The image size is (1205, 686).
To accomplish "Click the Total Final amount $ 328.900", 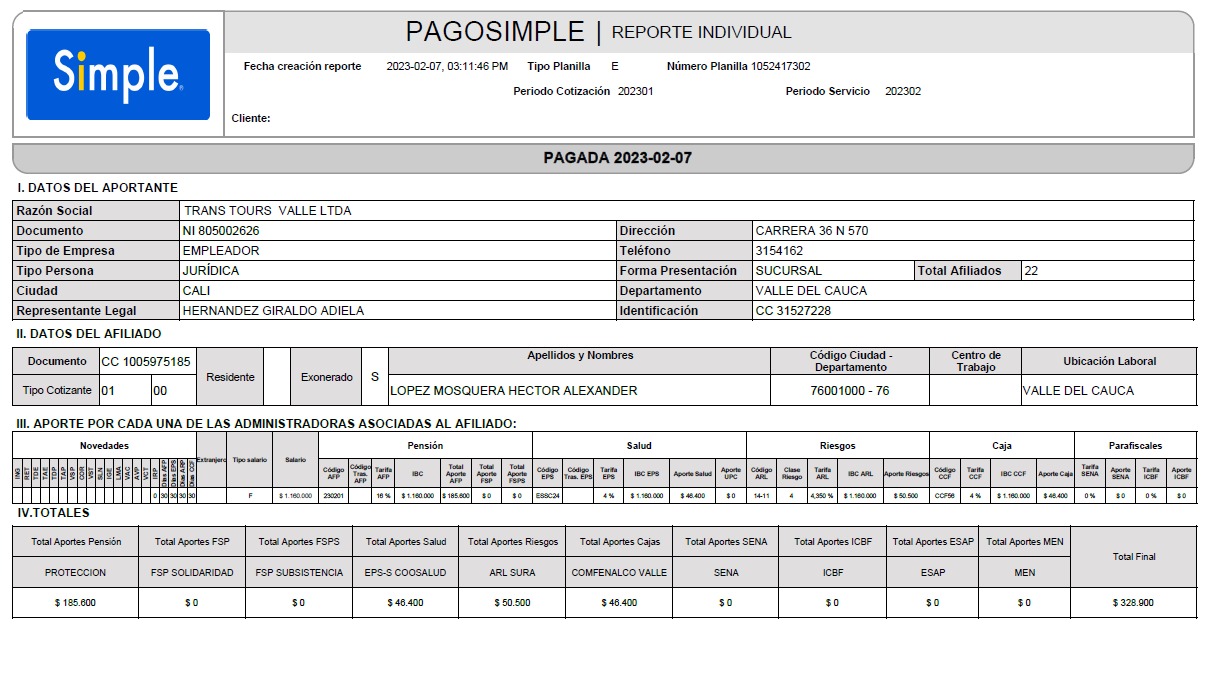I will pyautogui.click(x=1134, y=603).
